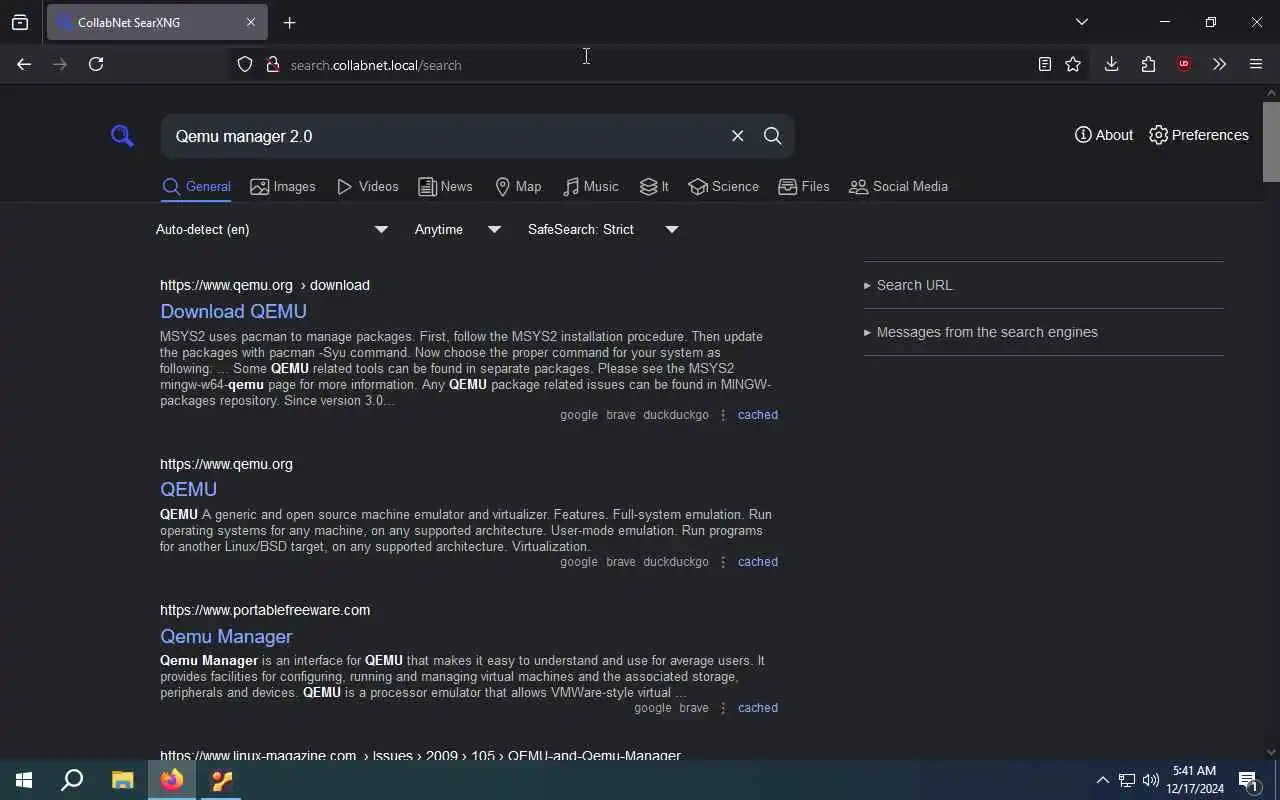Screen dimensions: 1280x800
Task: Click Firefox in the taskbar
Action: coord(172,780)
